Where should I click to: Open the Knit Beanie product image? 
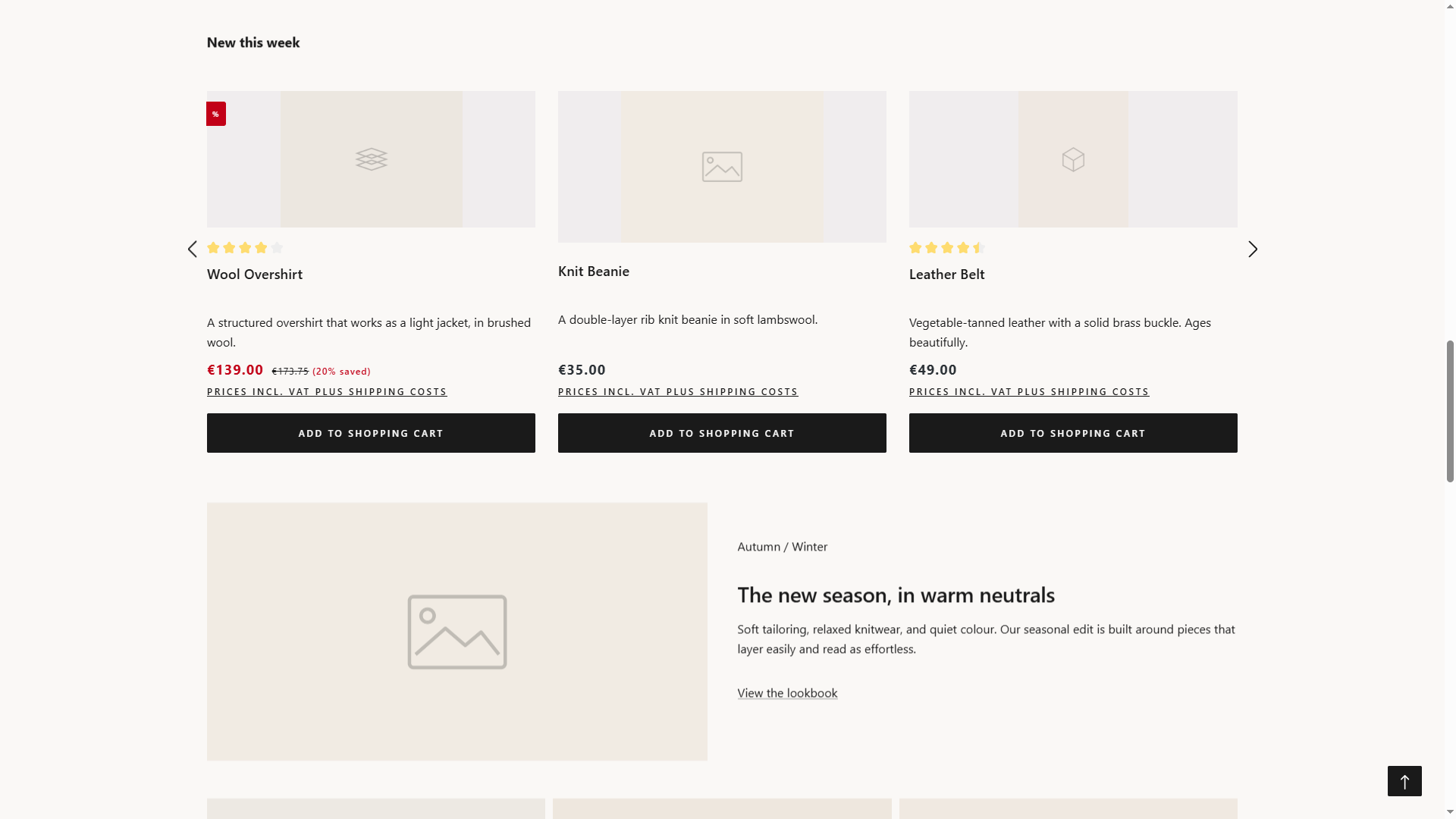coord(722,167)
